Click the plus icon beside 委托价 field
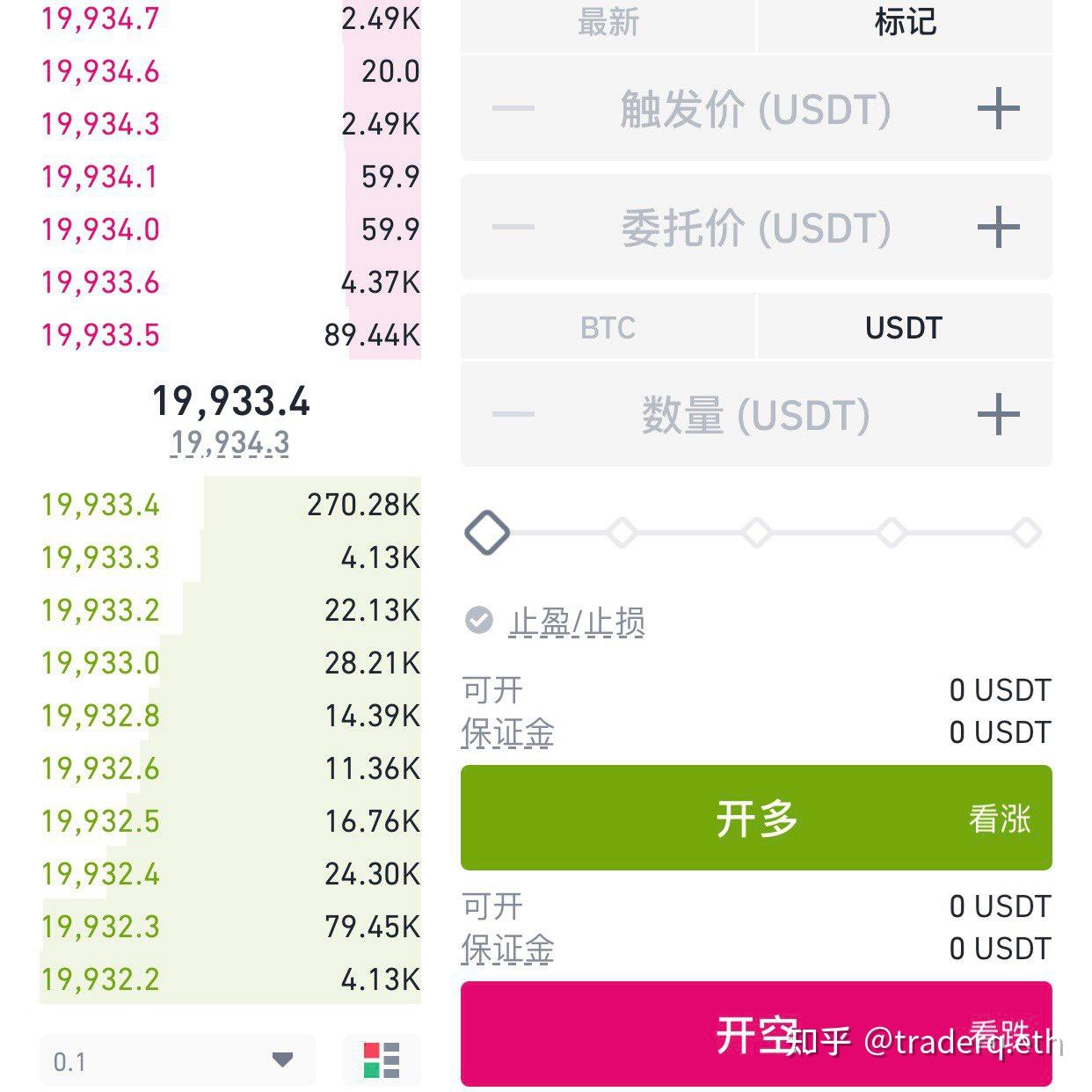The width and height of the screenshot is (1092, 1092). tap(998, 228)
